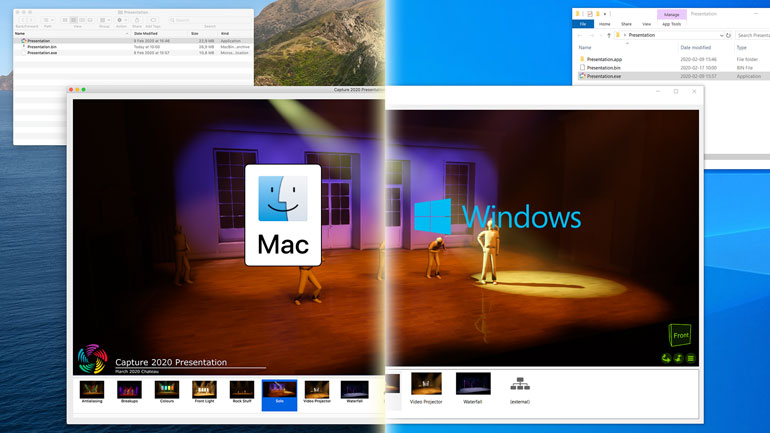The image size is (770, 433).
Task: Switch Finder to list view
Action: click(x=74, y=20)
